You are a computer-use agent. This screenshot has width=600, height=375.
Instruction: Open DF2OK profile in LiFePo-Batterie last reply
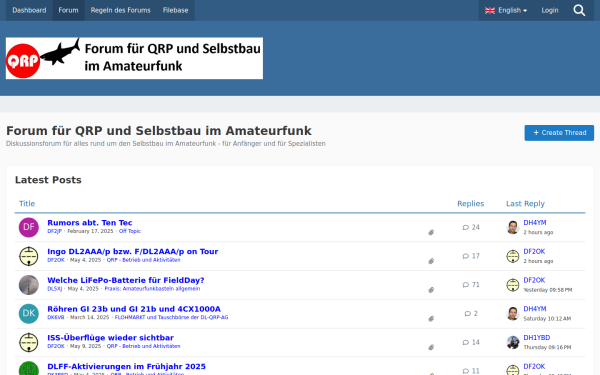point(534,280)
